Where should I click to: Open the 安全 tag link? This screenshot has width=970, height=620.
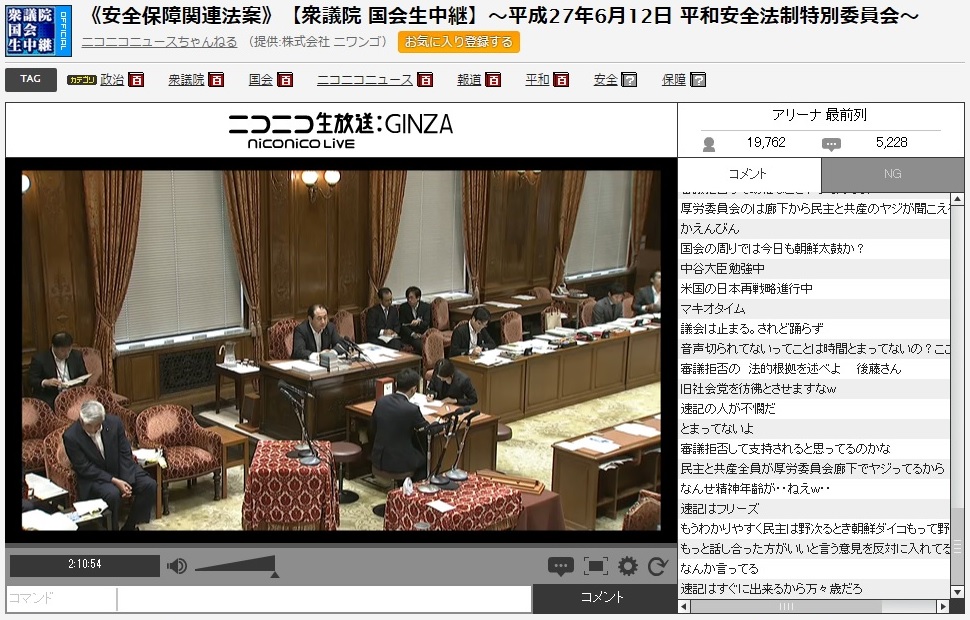(x=605, y=79)
